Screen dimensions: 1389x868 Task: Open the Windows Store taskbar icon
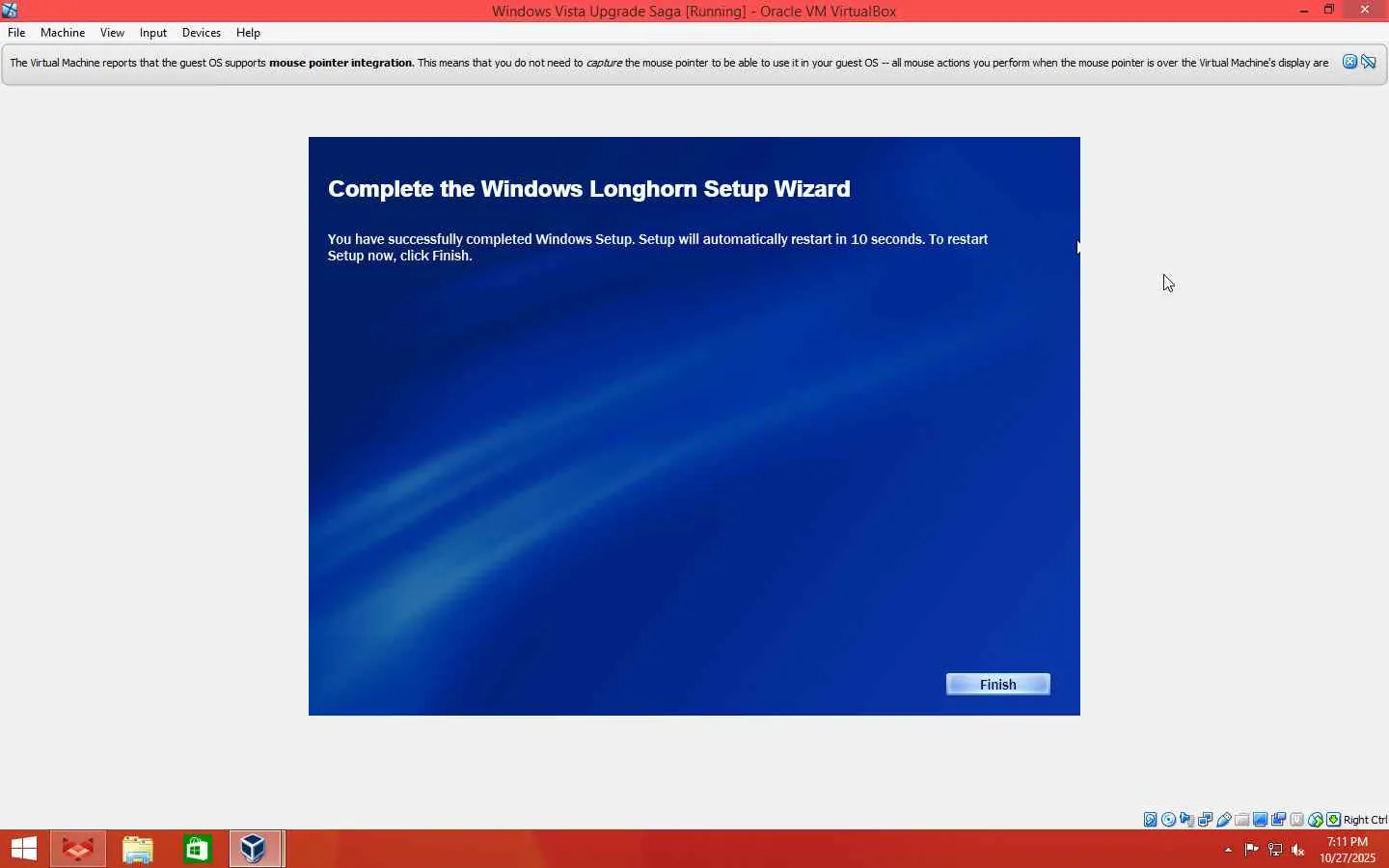[198, 849]
